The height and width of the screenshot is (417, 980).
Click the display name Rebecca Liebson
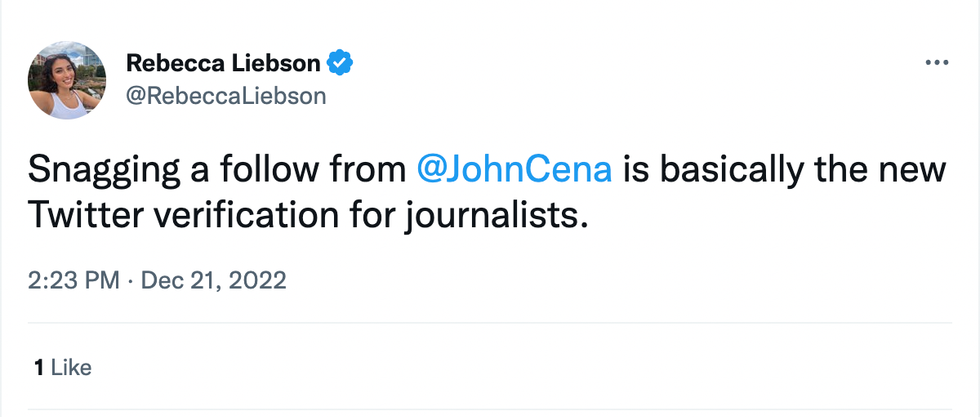[223, 64]
